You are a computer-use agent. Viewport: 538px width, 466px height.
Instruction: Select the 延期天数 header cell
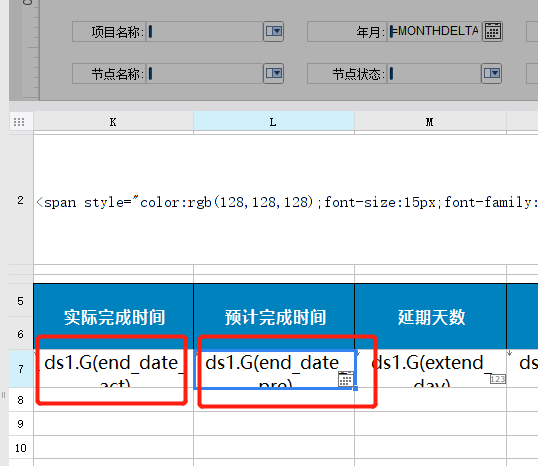tap(431, 316)
